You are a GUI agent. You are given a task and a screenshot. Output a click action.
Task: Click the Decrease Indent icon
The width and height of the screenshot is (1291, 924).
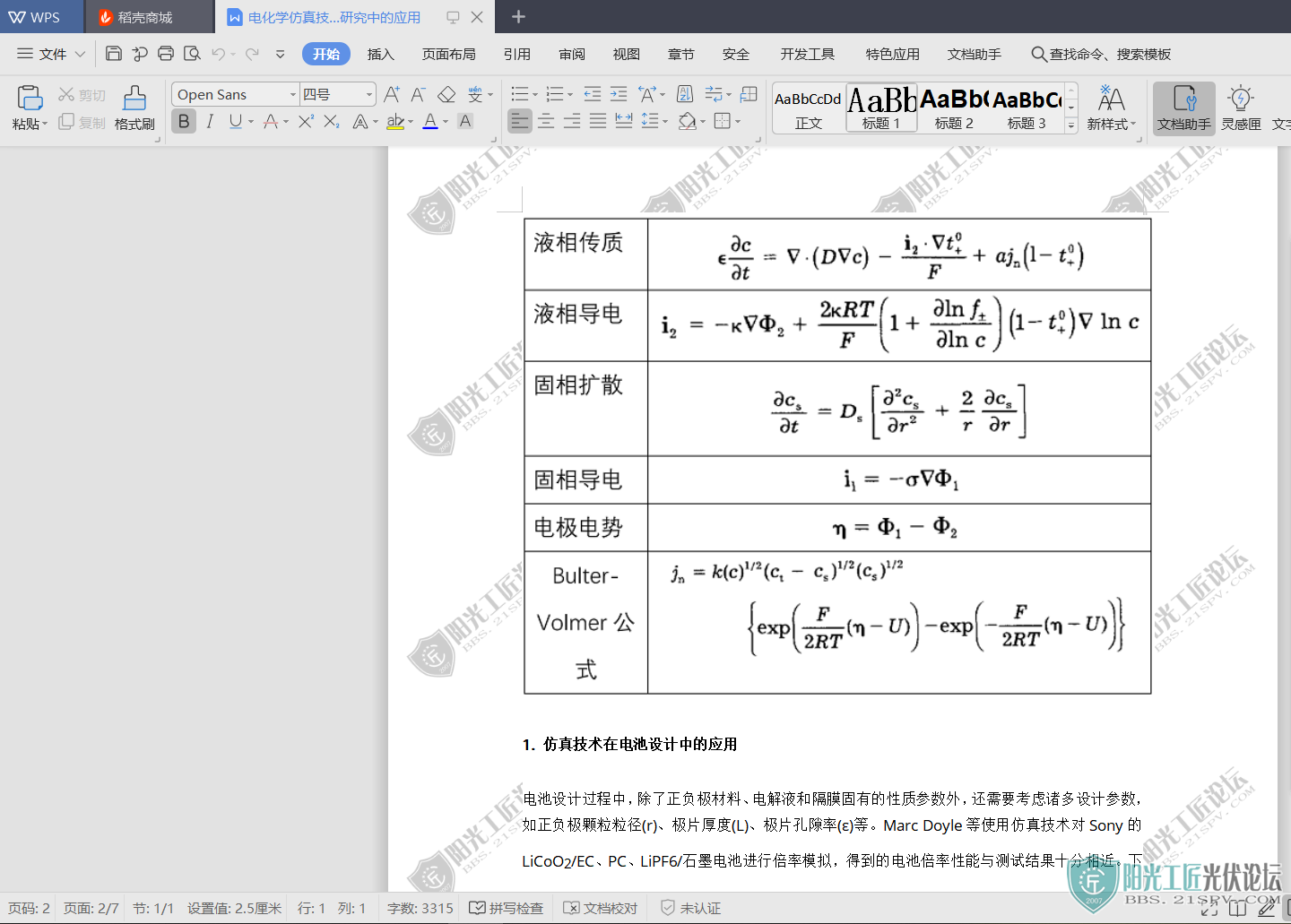pos(593,94)
